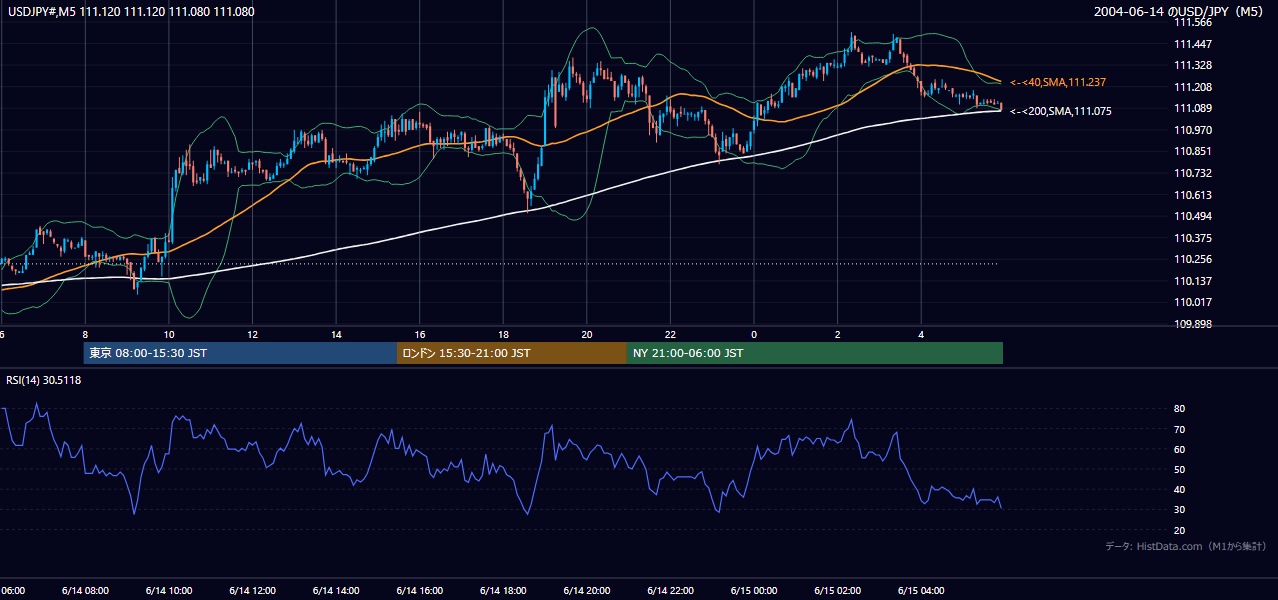This screenshot has height=600, width=1278.
Task: Click hour label 18 below price chart
Action: click(x=503, y=335)
